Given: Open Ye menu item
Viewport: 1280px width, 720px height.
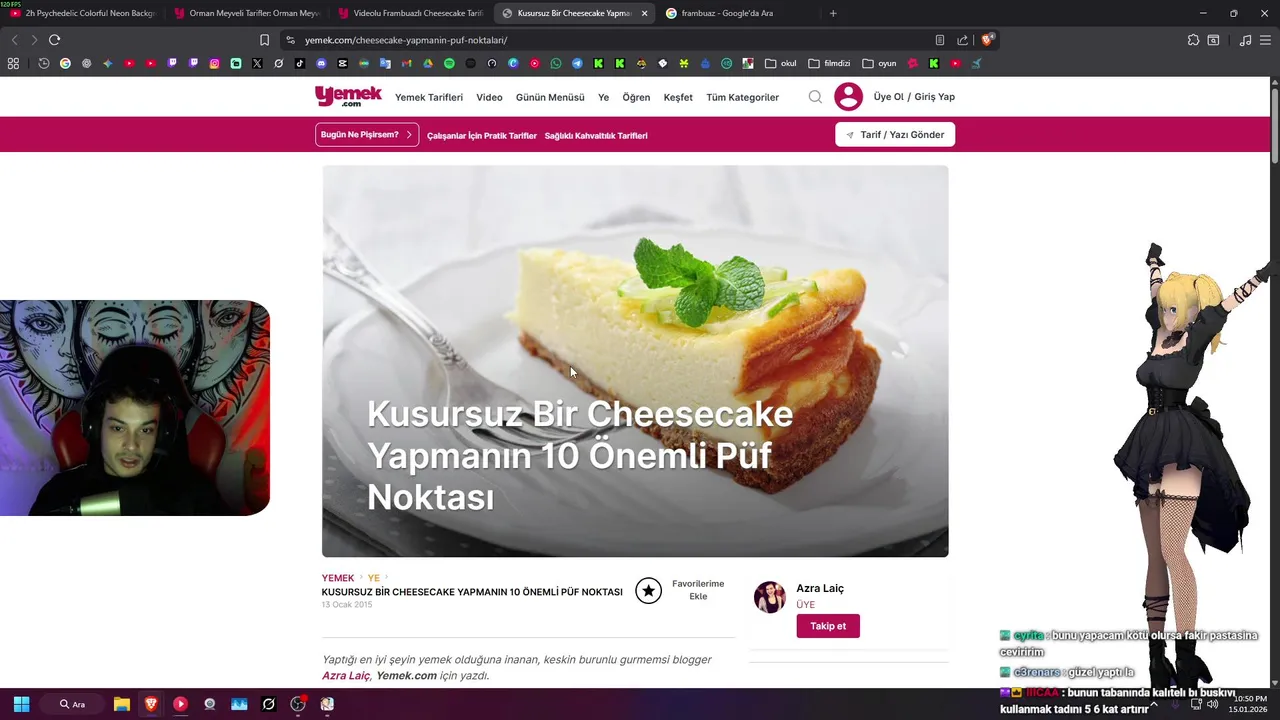Looking at the screenshot, I should coord(603,97).
